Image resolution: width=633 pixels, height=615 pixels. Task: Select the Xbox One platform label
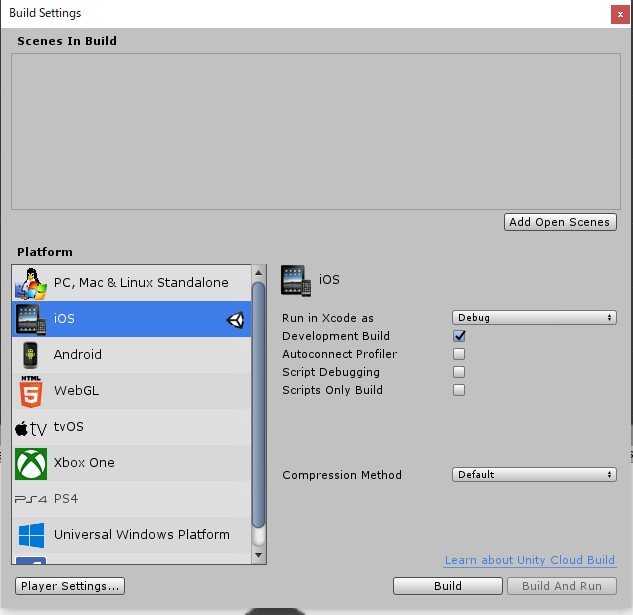84,462
